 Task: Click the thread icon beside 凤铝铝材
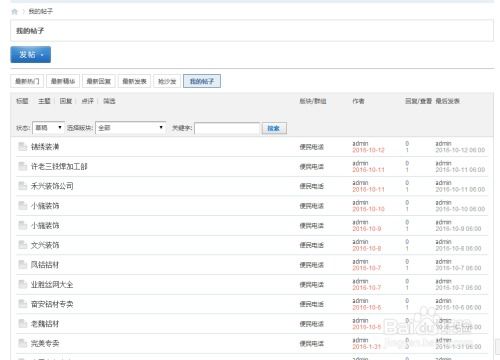click(x=22, y=264)
